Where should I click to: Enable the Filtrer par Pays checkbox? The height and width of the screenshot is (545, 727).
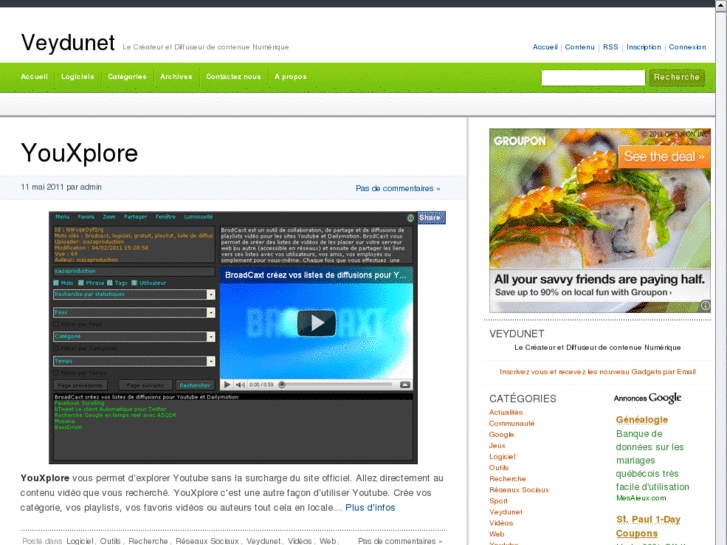coord(56,324)
